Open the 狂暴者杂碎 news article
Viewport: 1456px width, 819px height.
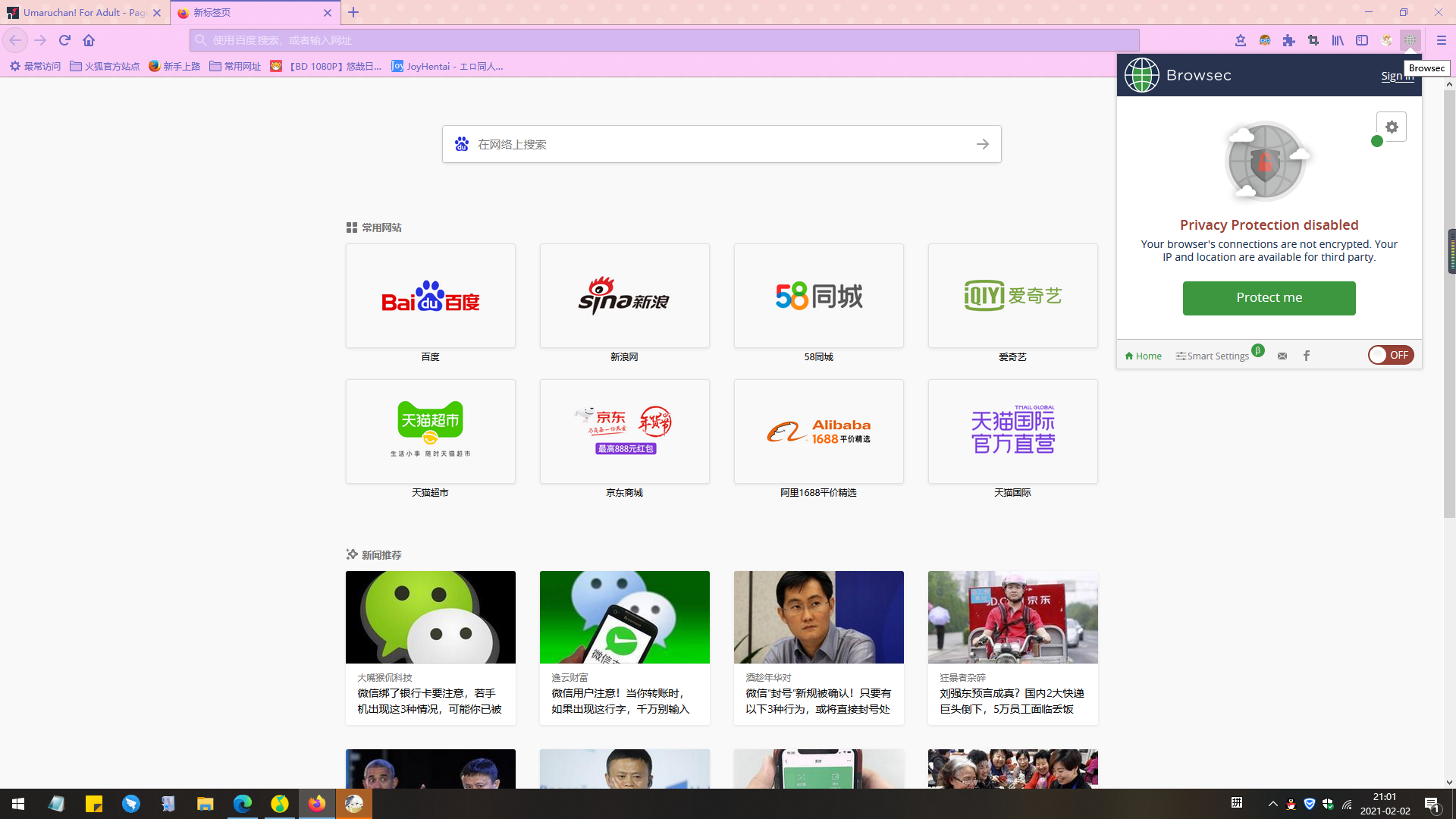pyautogui.click(x=1013, y=648)
